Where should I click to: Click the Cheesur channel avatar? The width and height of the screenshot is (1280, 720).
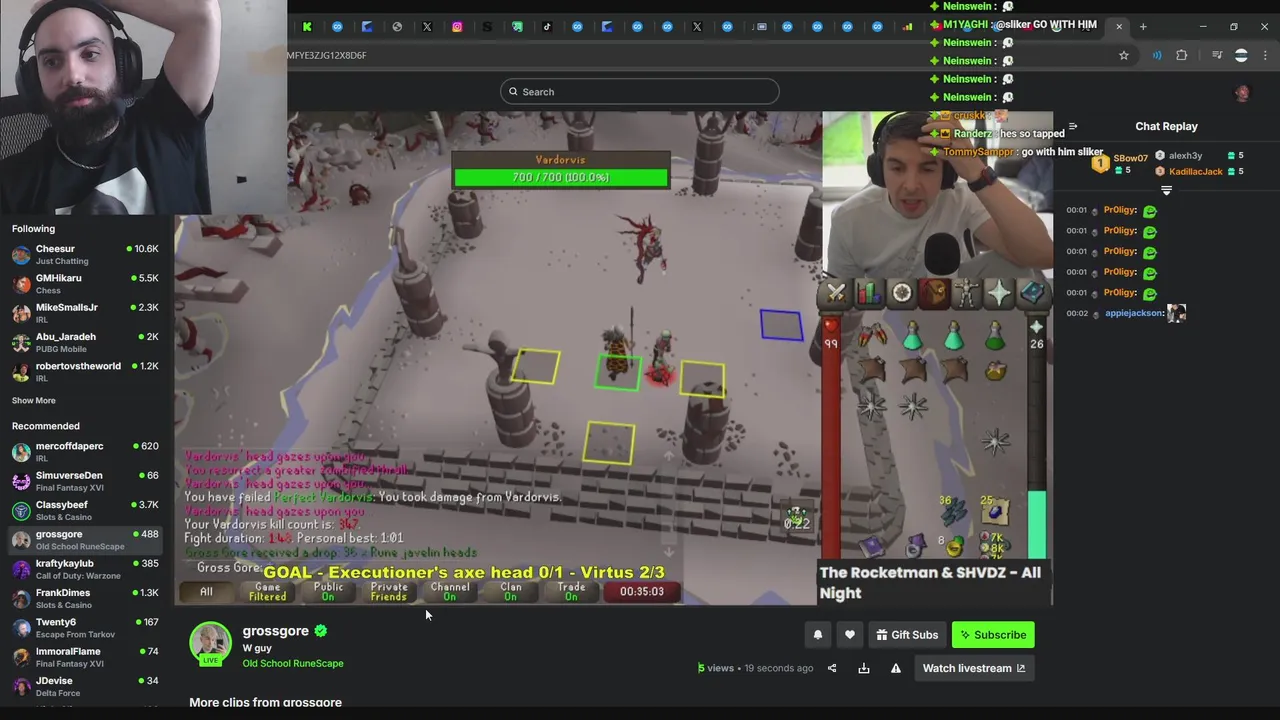click(21, 254)
